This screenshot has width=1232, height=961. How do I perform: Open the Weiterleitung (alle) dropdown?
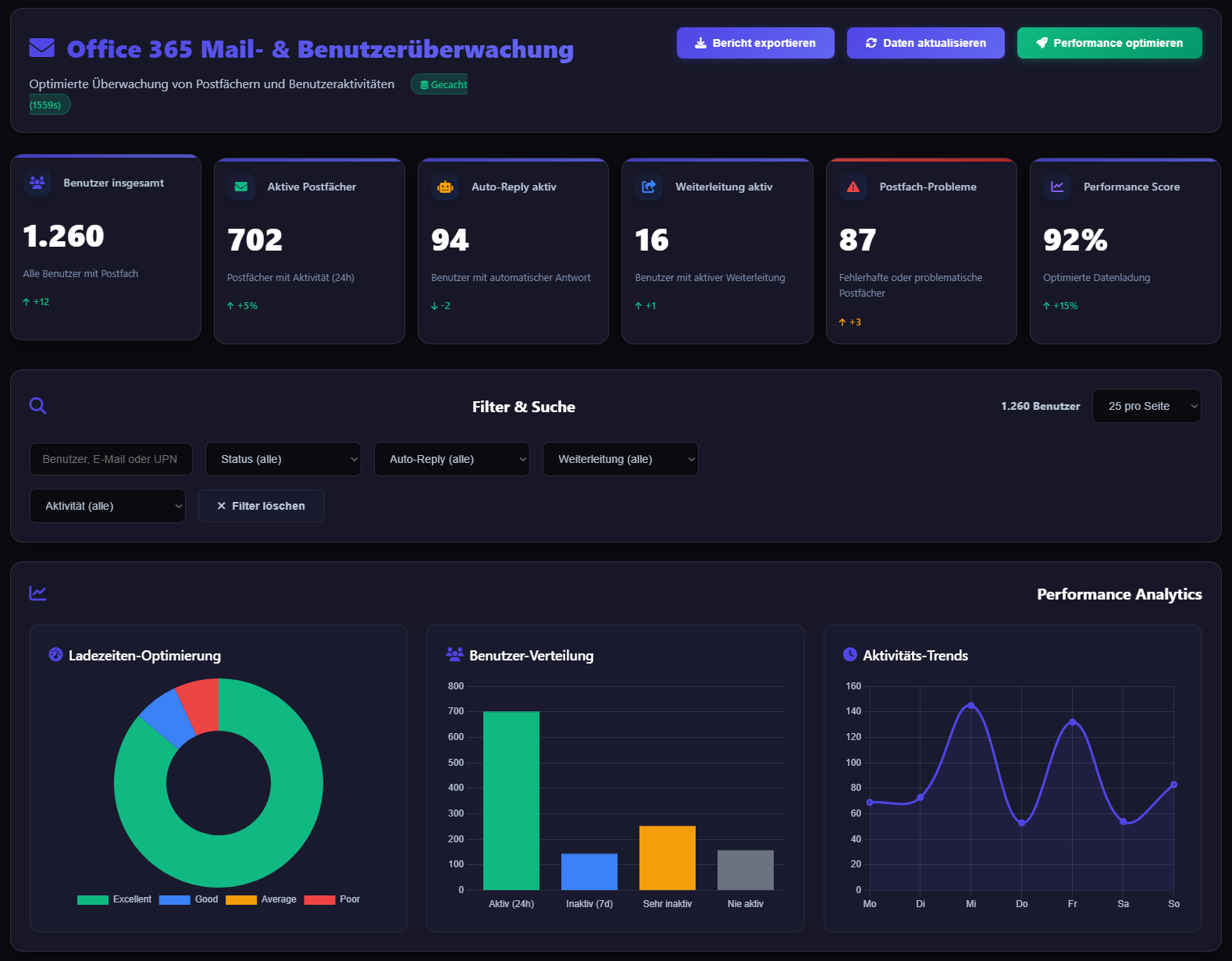click(620, 459)
